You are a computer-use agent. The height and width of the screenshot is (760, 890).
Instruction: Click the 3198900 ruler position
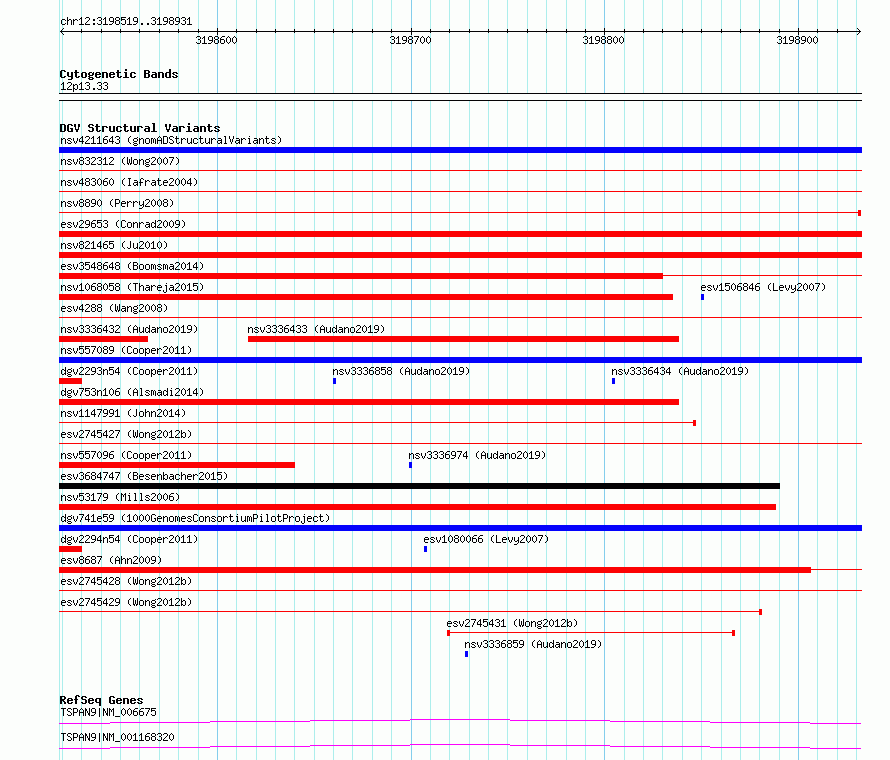click(x=797, y=40)
